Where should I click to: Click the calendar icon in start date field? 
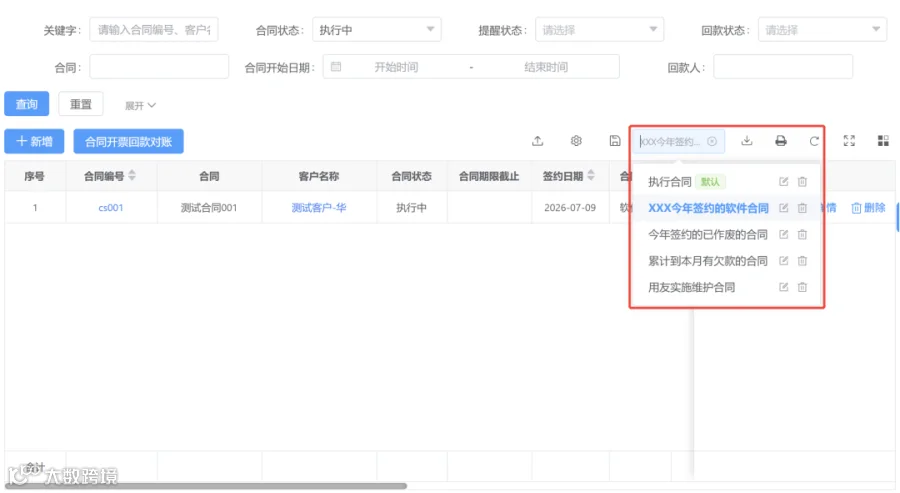point(336,67)
